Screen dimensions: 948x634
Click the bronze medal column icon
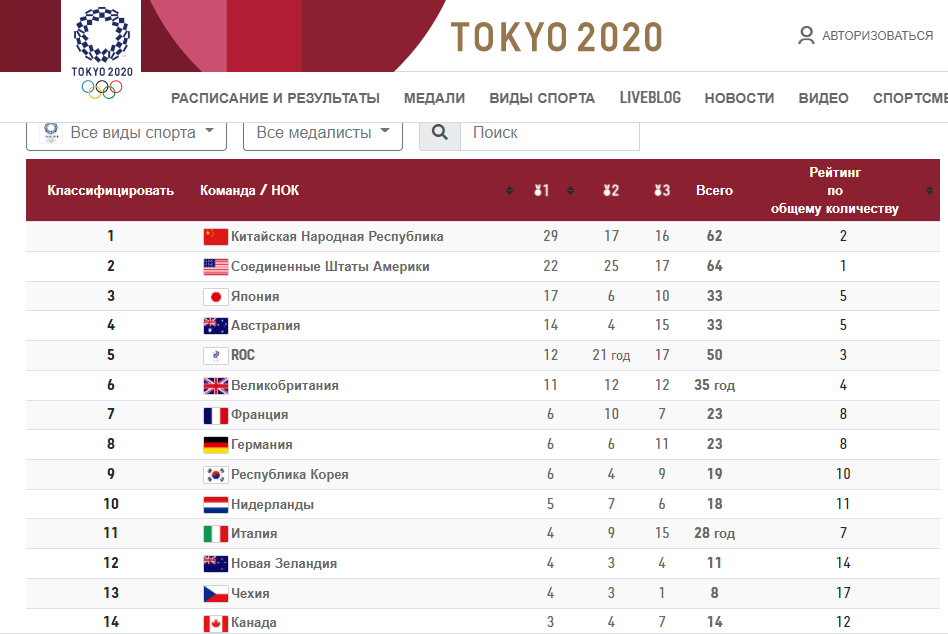pos(660,190)
